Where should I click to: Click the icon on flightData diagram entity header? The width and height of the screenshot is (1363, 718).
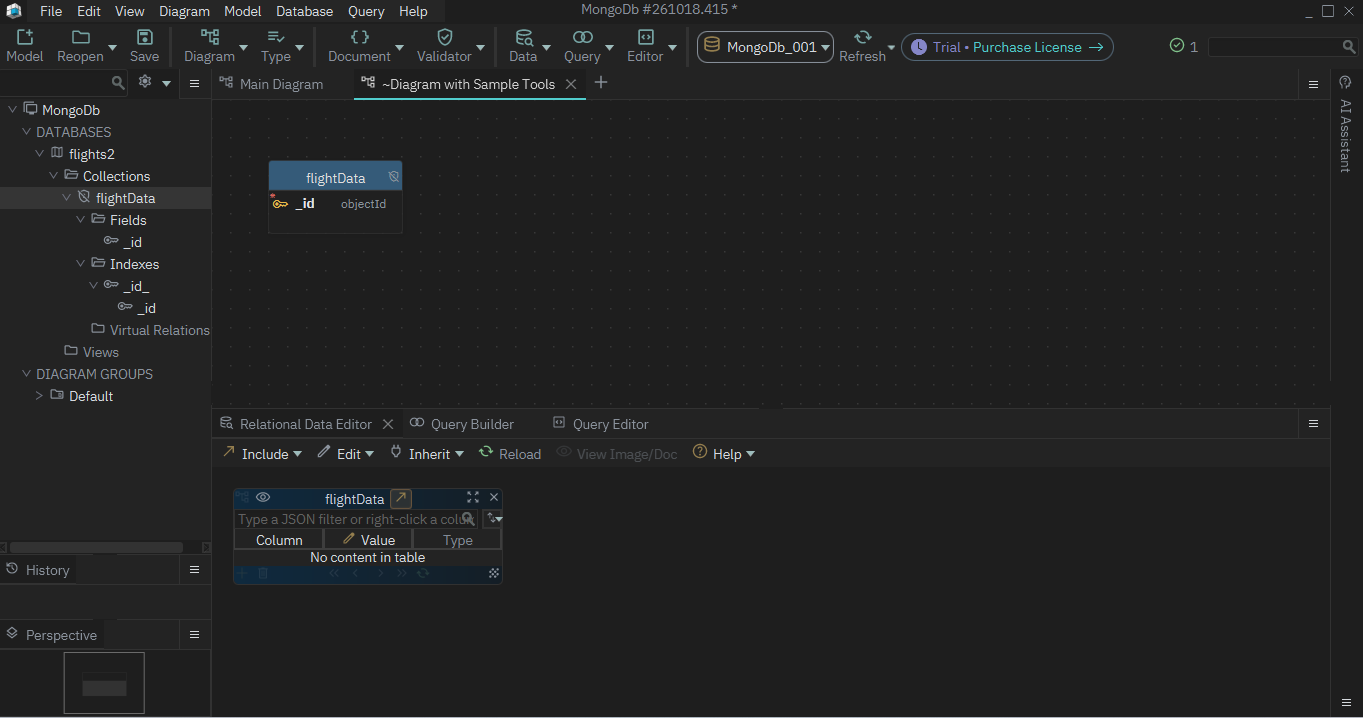(x=394, y=176)
